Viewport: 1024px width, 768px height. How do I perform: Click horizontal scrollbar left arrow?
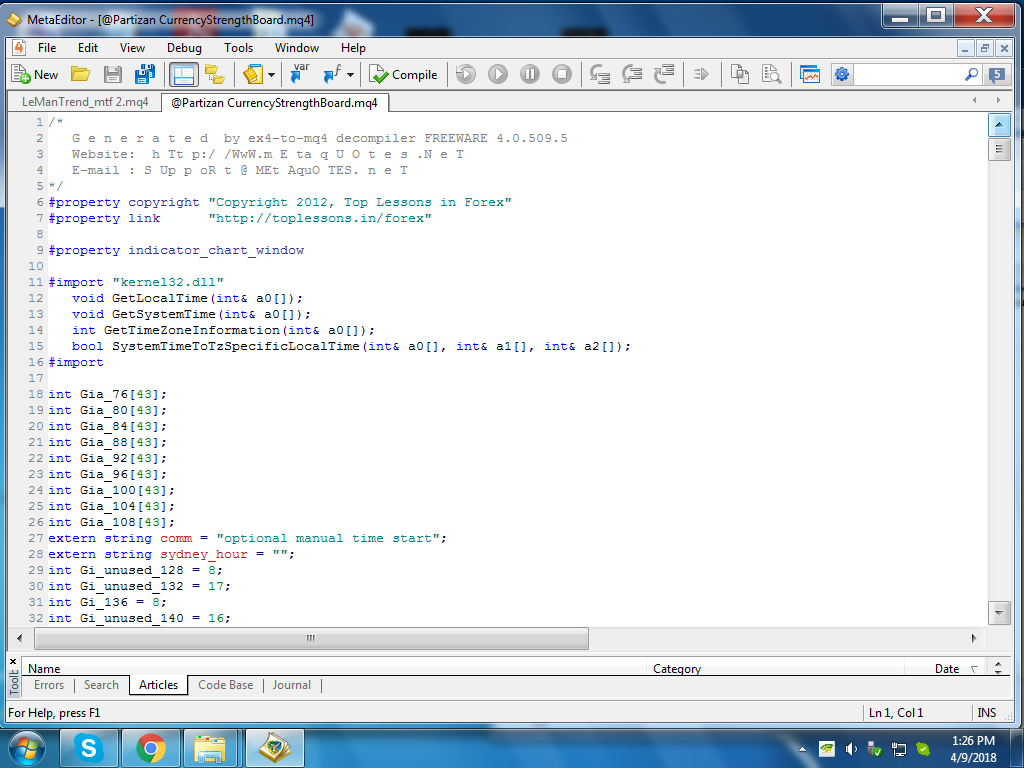(x=20, y=638)
